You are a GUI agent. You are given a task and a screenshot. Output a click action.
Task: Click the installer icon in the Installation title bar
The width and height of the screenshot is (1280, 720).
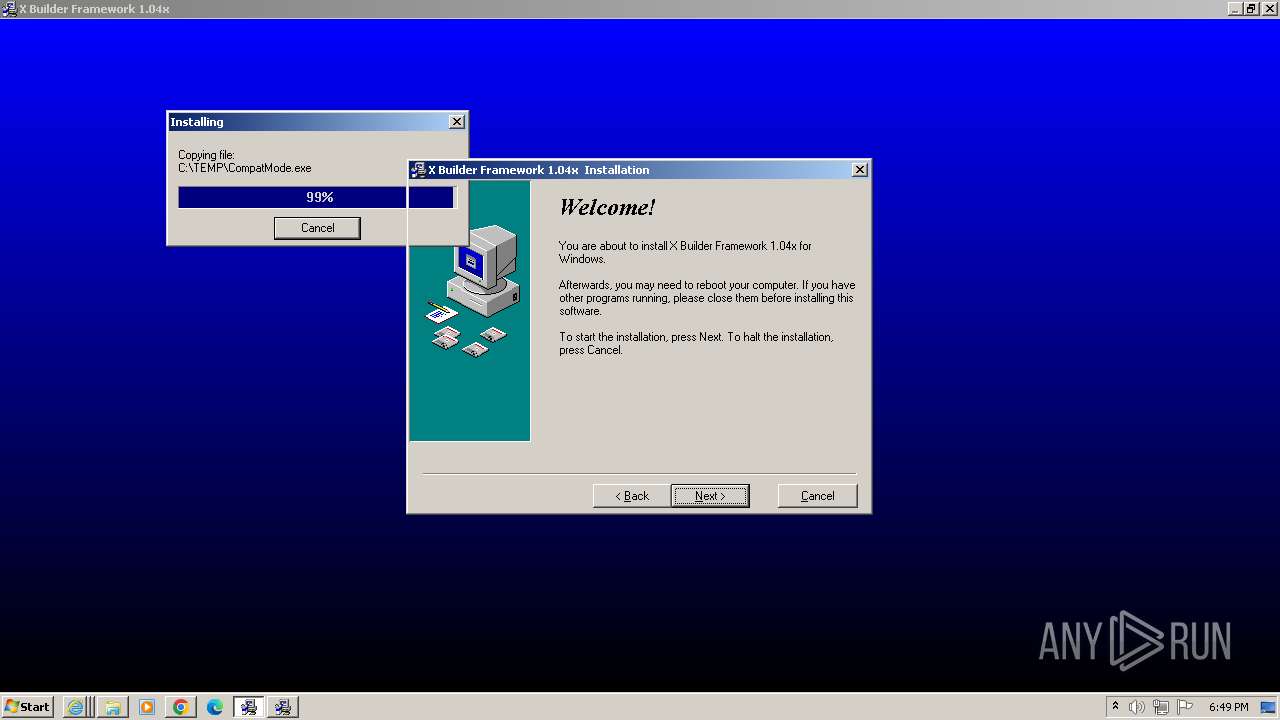click(419, 170)
